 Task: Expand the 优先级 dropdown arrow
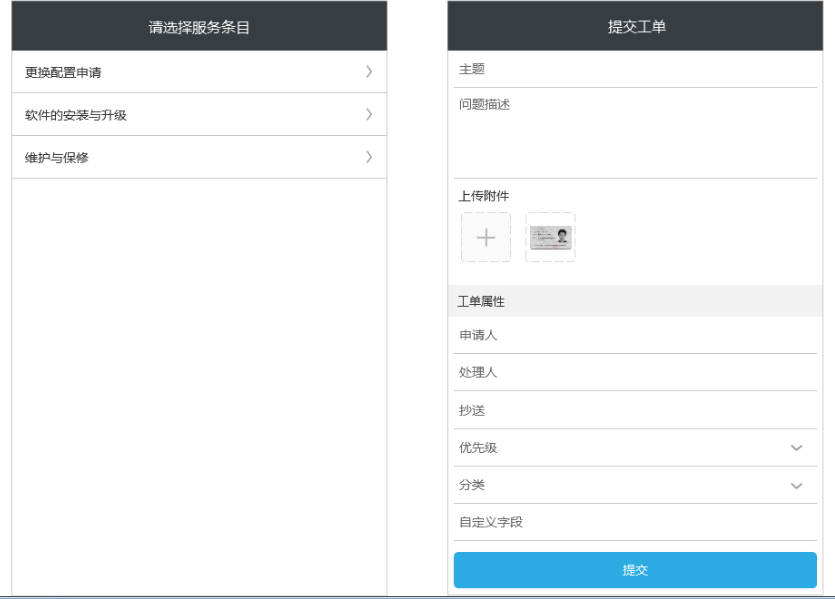796,448
